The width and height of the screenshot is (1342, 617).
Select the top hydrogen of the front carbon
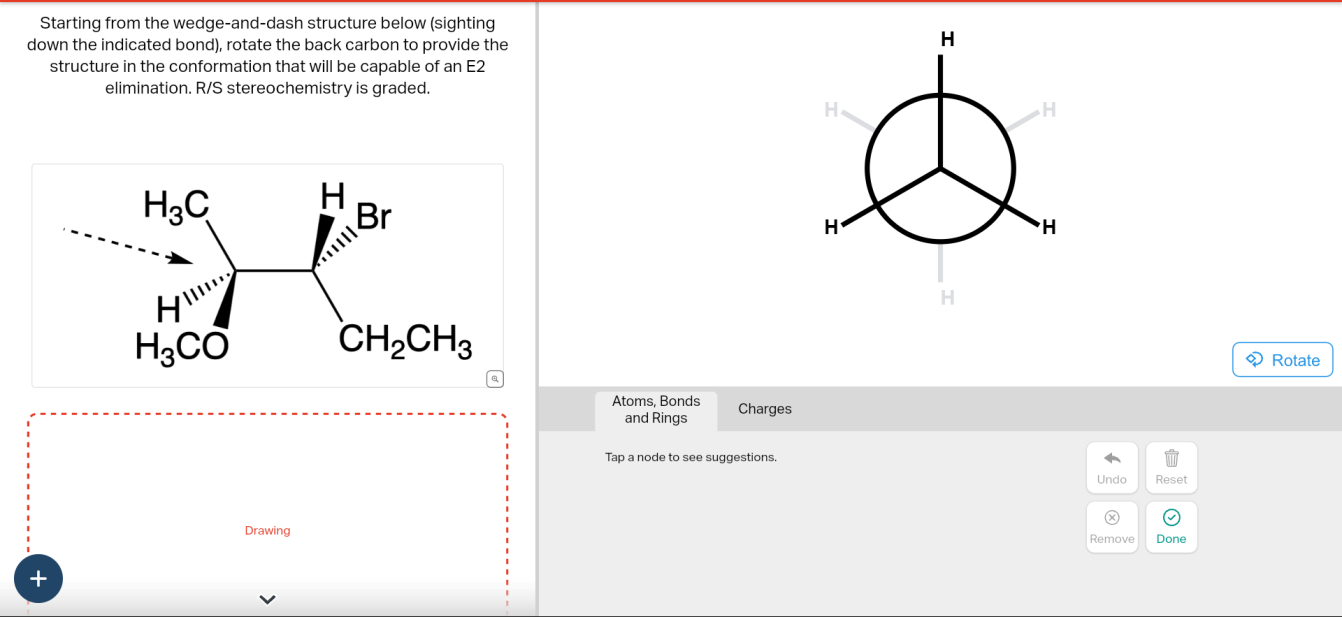pos(945,39)
